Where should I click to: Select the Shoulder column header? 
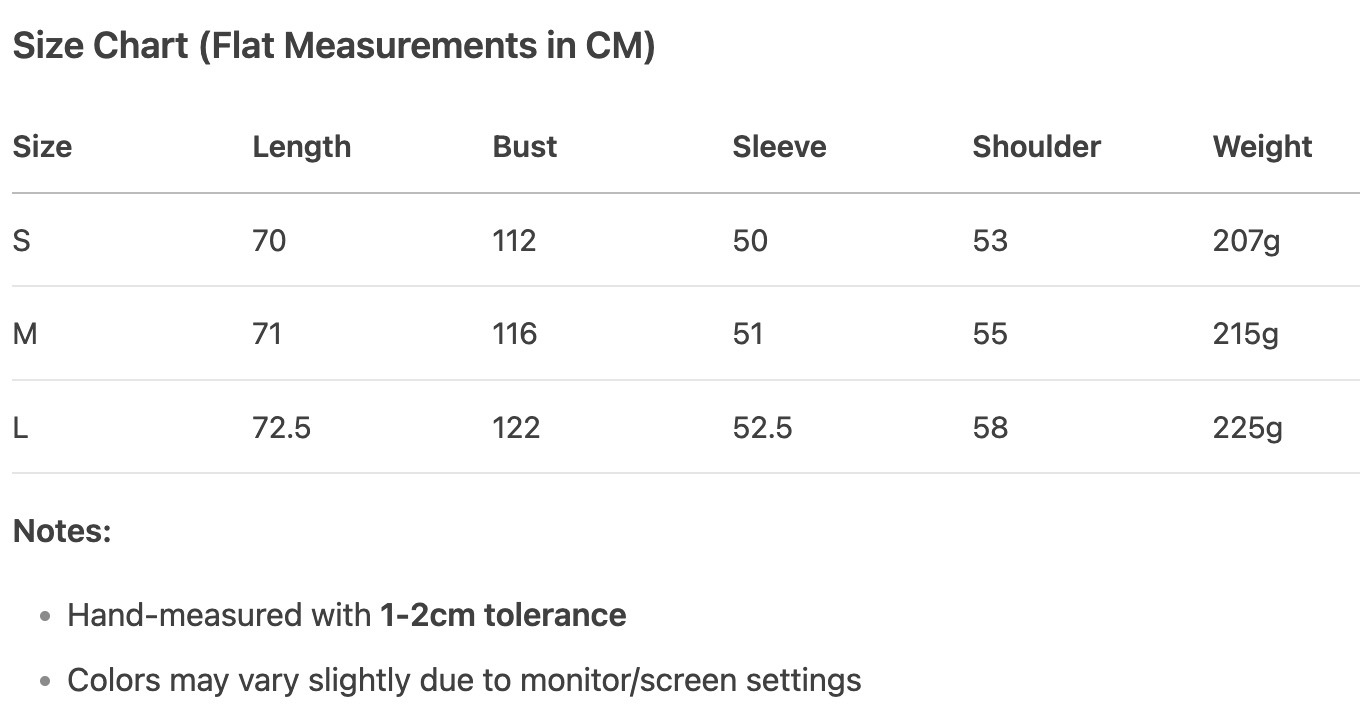tap(1036, 147)
